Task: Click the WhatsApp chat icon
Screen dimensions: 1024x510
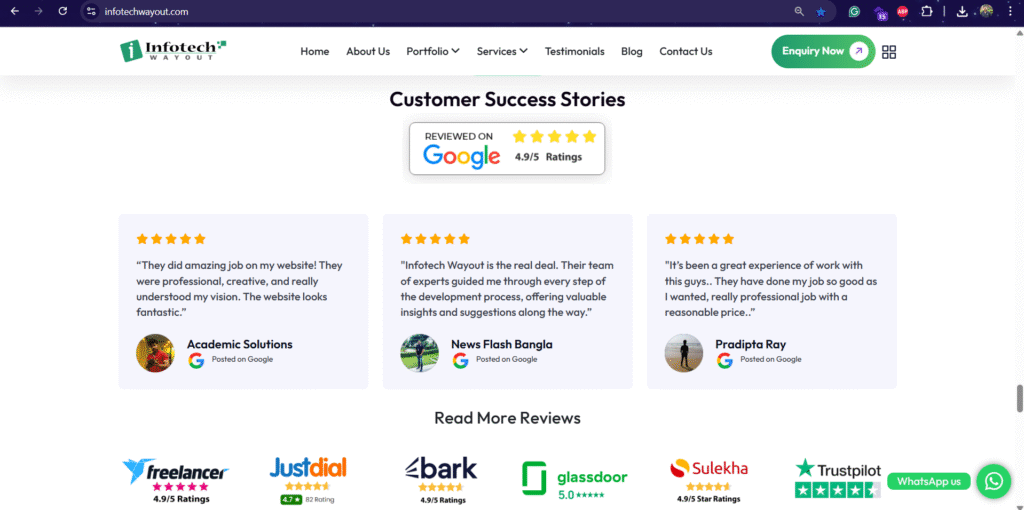Action: point(993,481)
